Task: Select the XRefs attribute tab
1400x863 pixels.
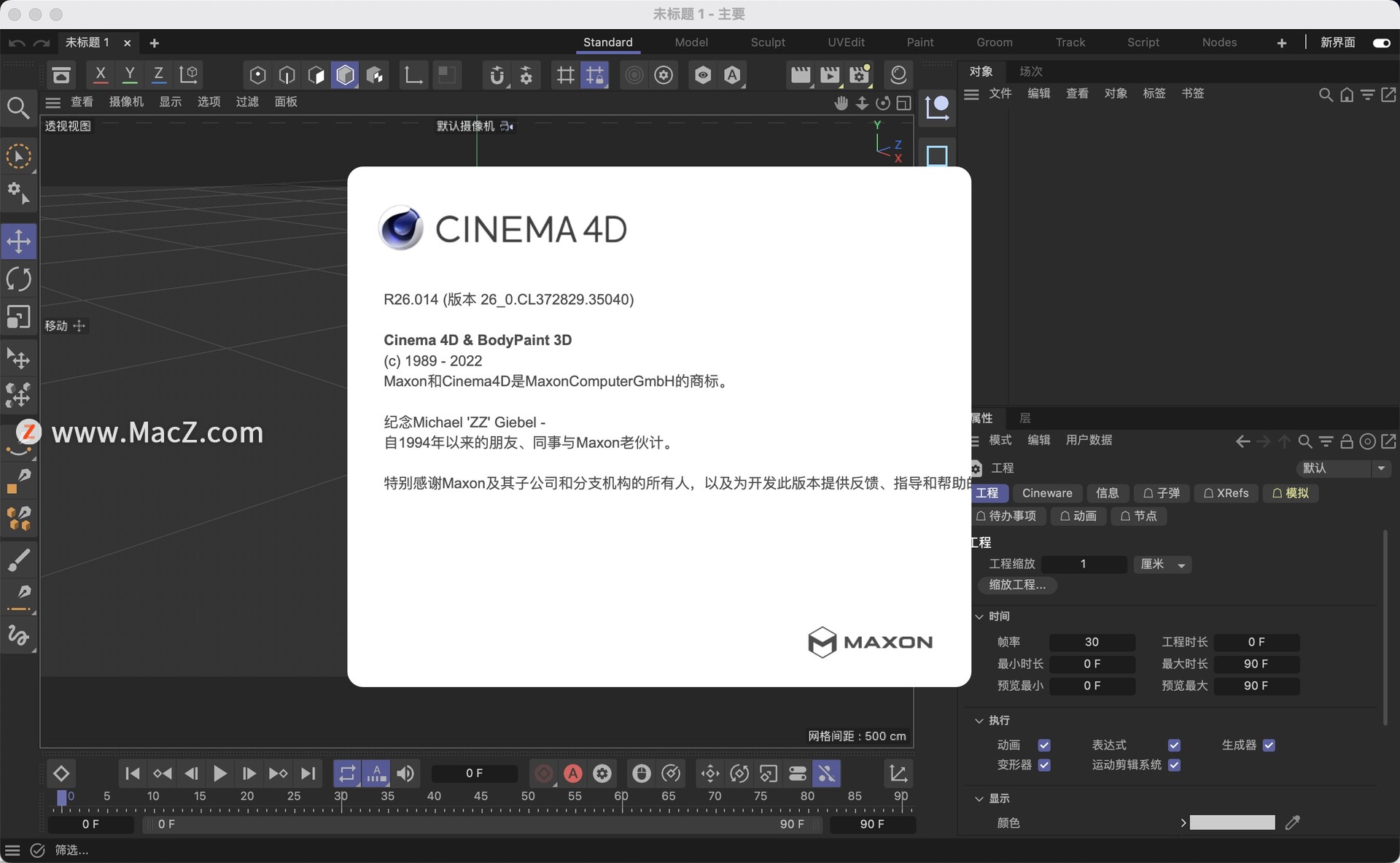Action: click(x=1226, y=493)
